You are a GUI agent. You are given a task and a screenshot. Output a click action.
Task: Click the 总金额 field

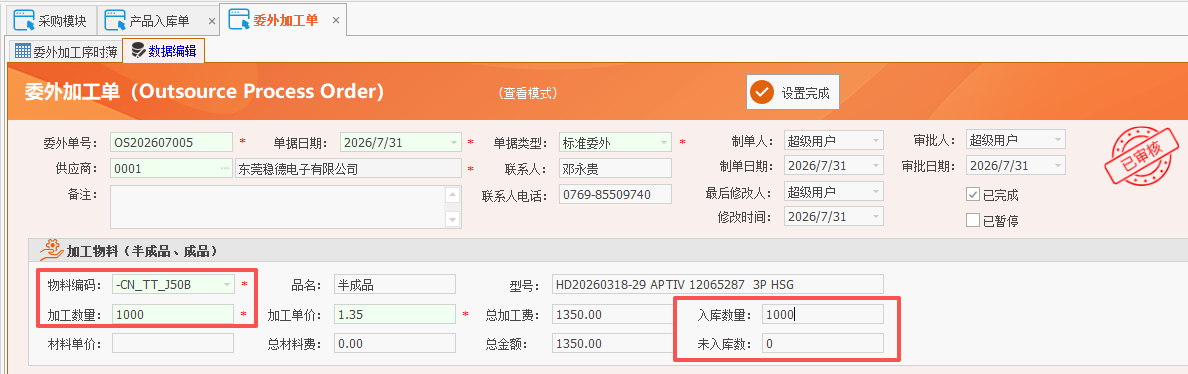click(x=612, y=344)
